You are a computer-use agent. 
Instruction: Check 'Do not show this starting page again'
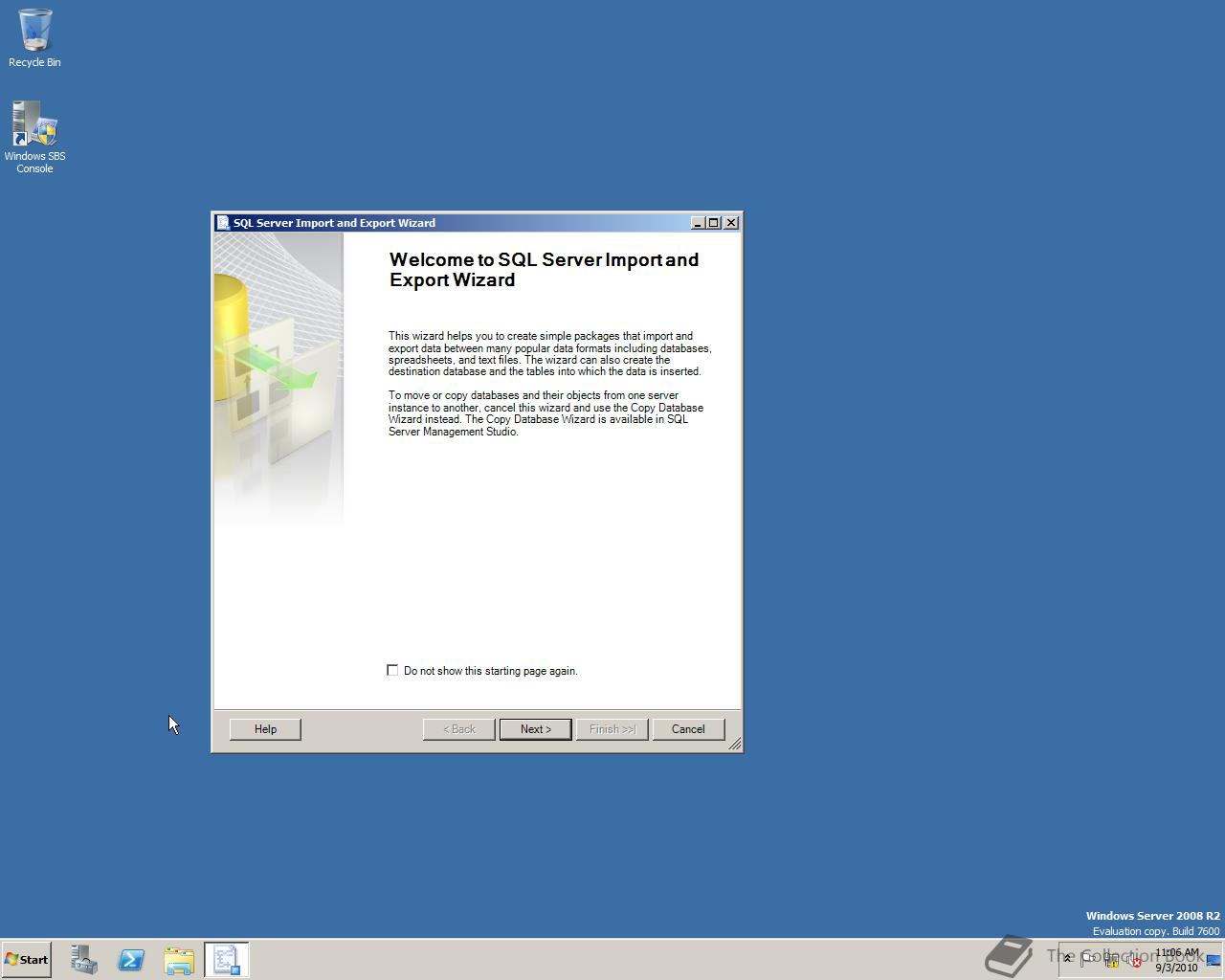click(392, 670)
